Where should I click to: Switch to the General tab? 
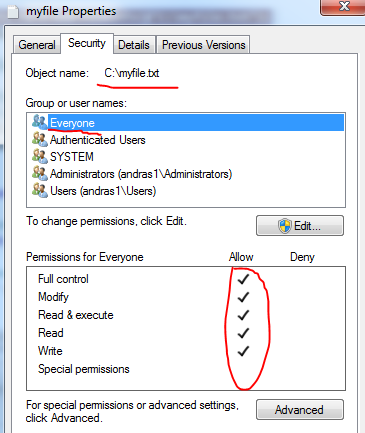[x=37, y=45]
